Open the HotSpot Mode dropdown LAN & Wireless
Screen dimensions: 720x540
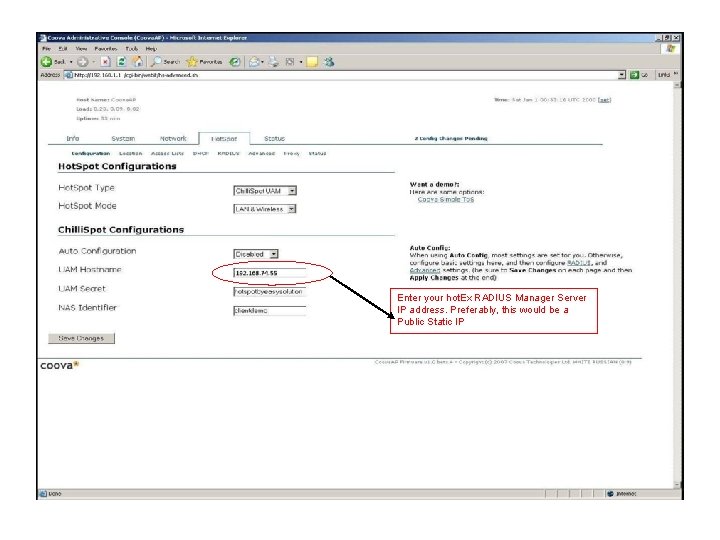click(265, 209)
